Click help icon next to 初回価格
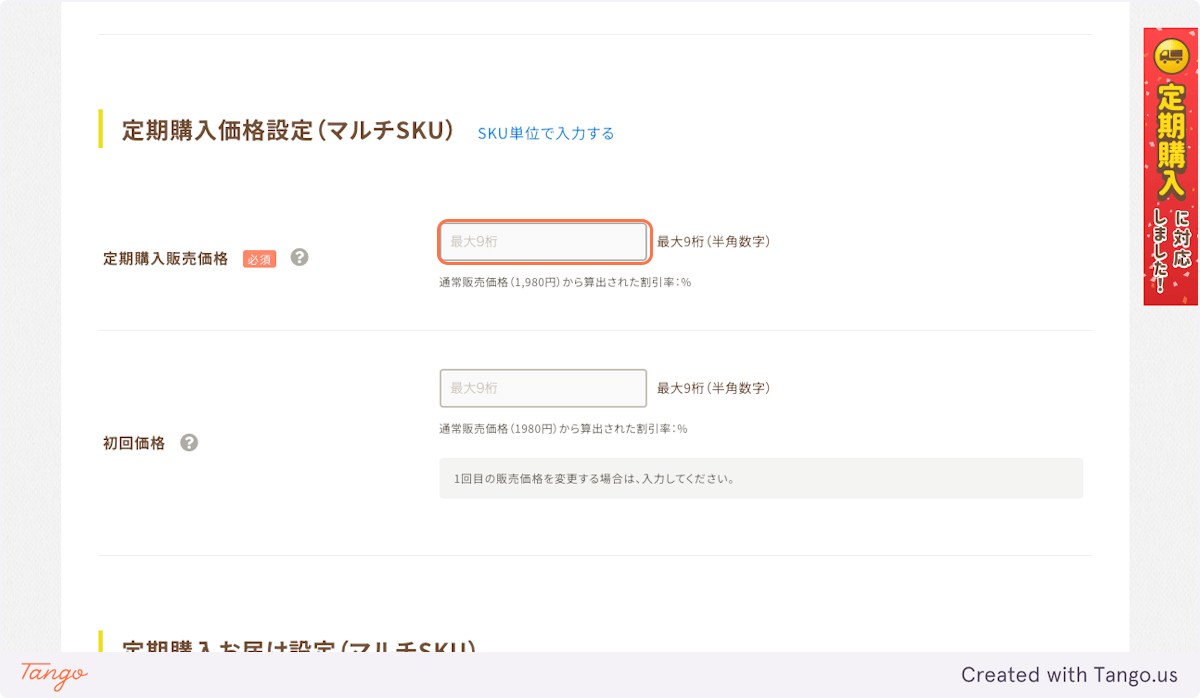1200x698 pixels. (x=189, y=442)
